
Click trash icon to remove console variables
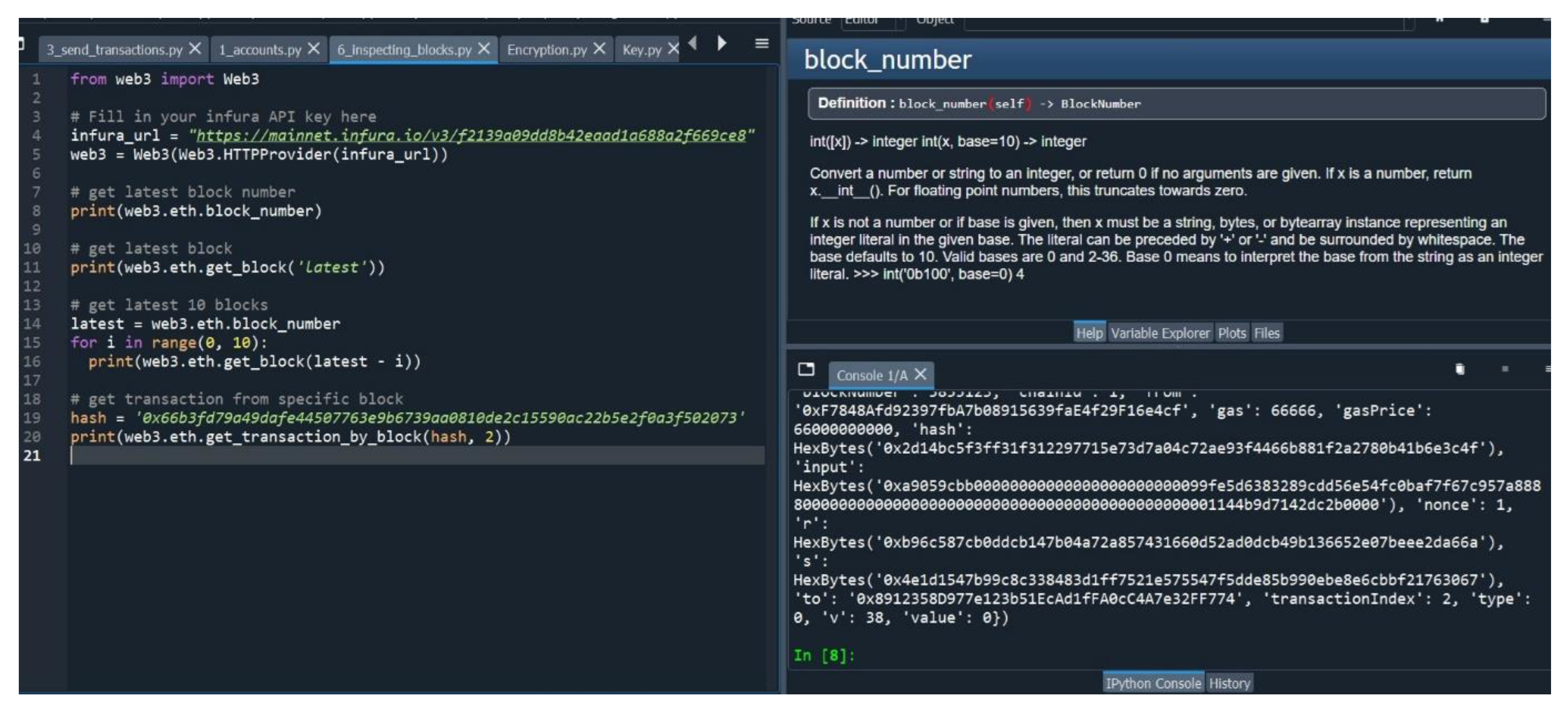click(x=1459, y=369)
